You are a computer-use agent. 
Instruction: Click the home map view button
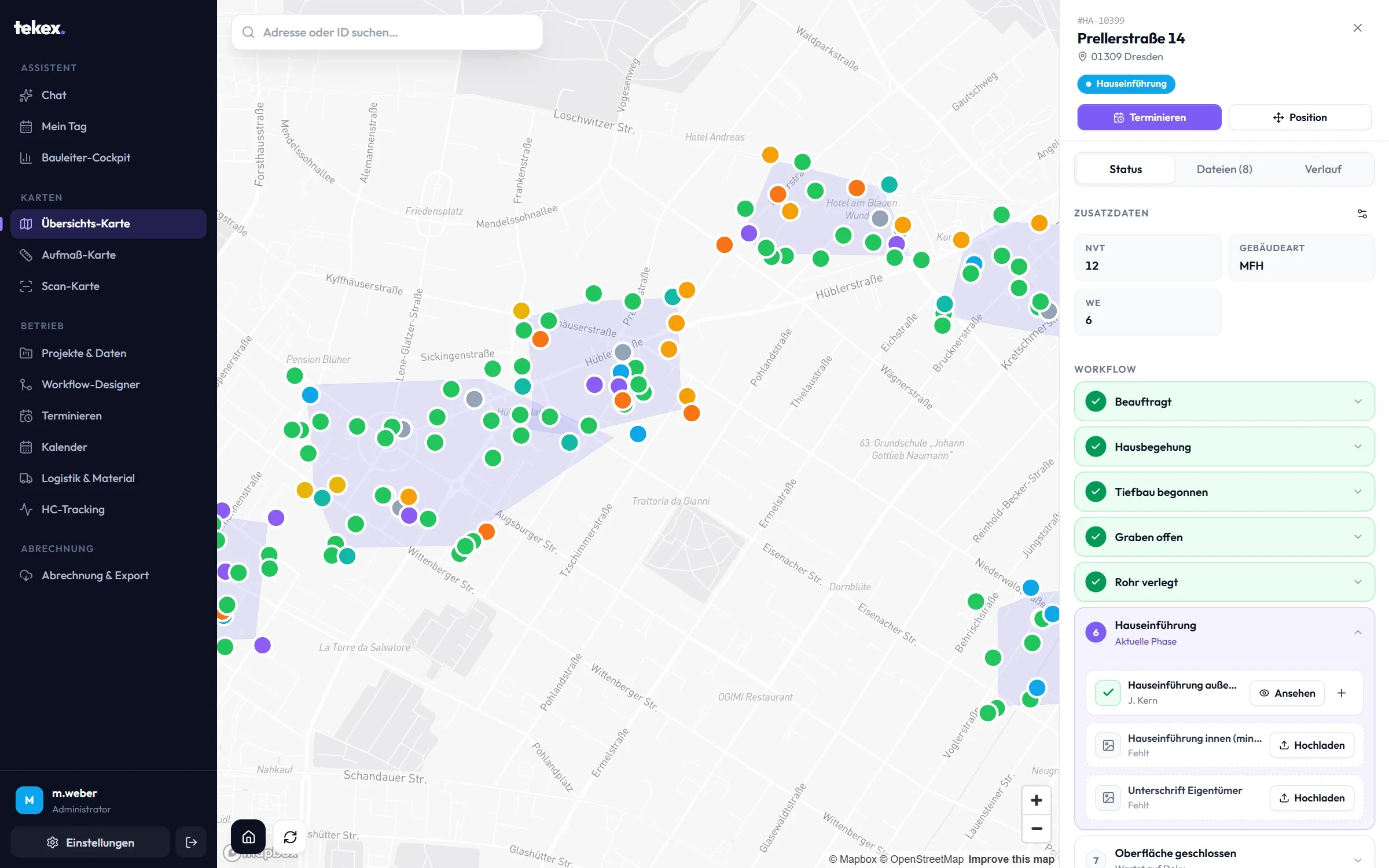tap(248, 837)
